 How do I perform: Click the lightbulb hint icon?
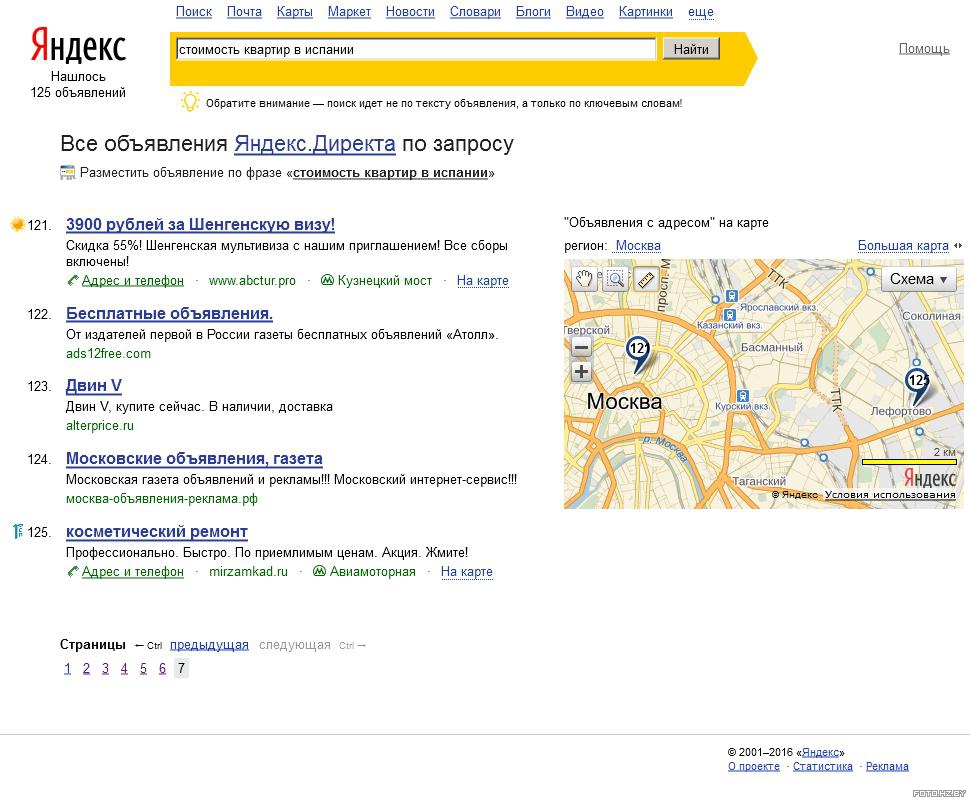click(x=190, y=102)
